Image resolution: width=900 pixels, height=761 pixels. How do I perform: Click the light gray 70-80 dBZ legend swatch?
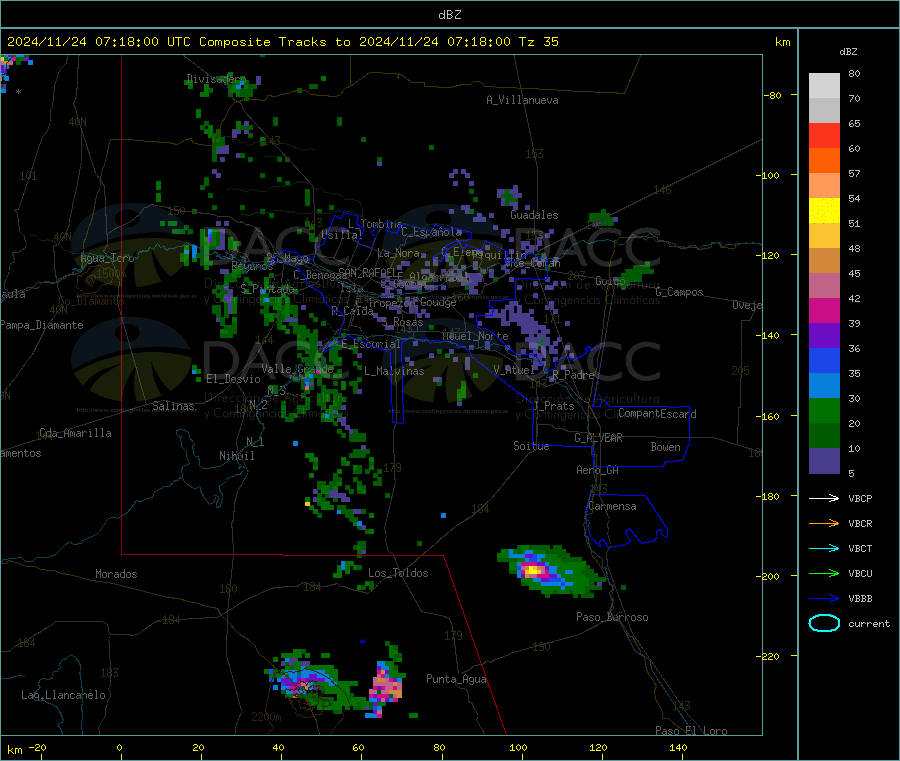(824, 86)
